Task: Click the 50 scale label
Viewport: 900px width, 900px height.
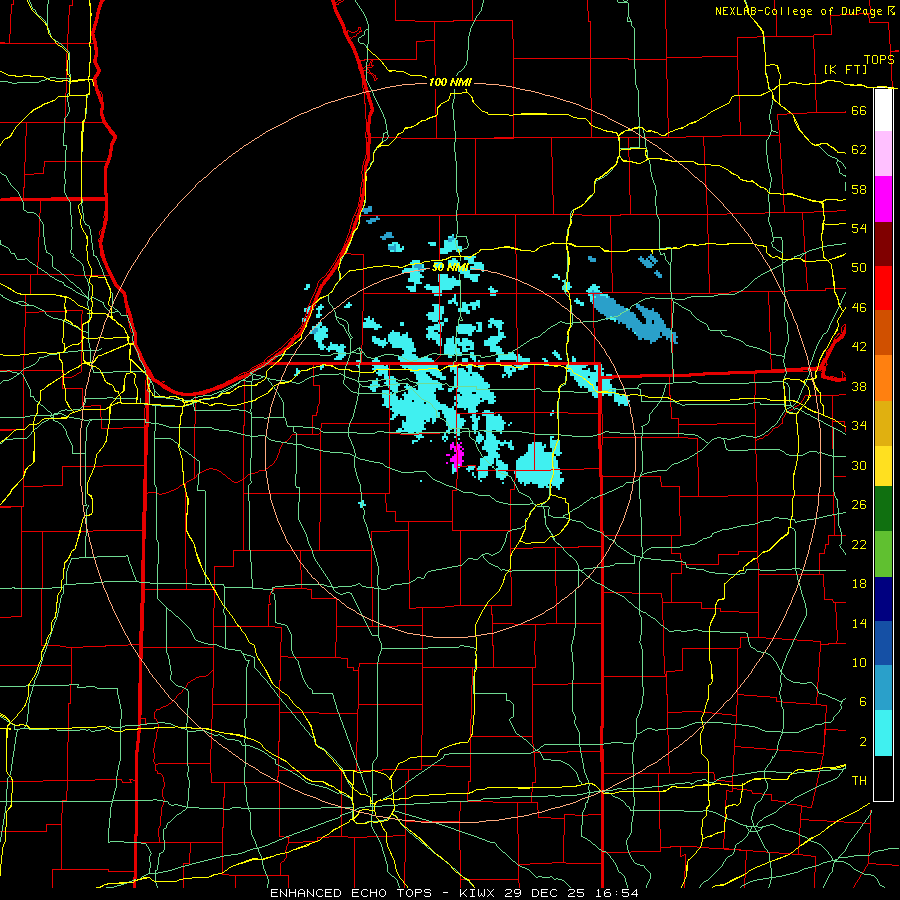Action: coord(859,268)
